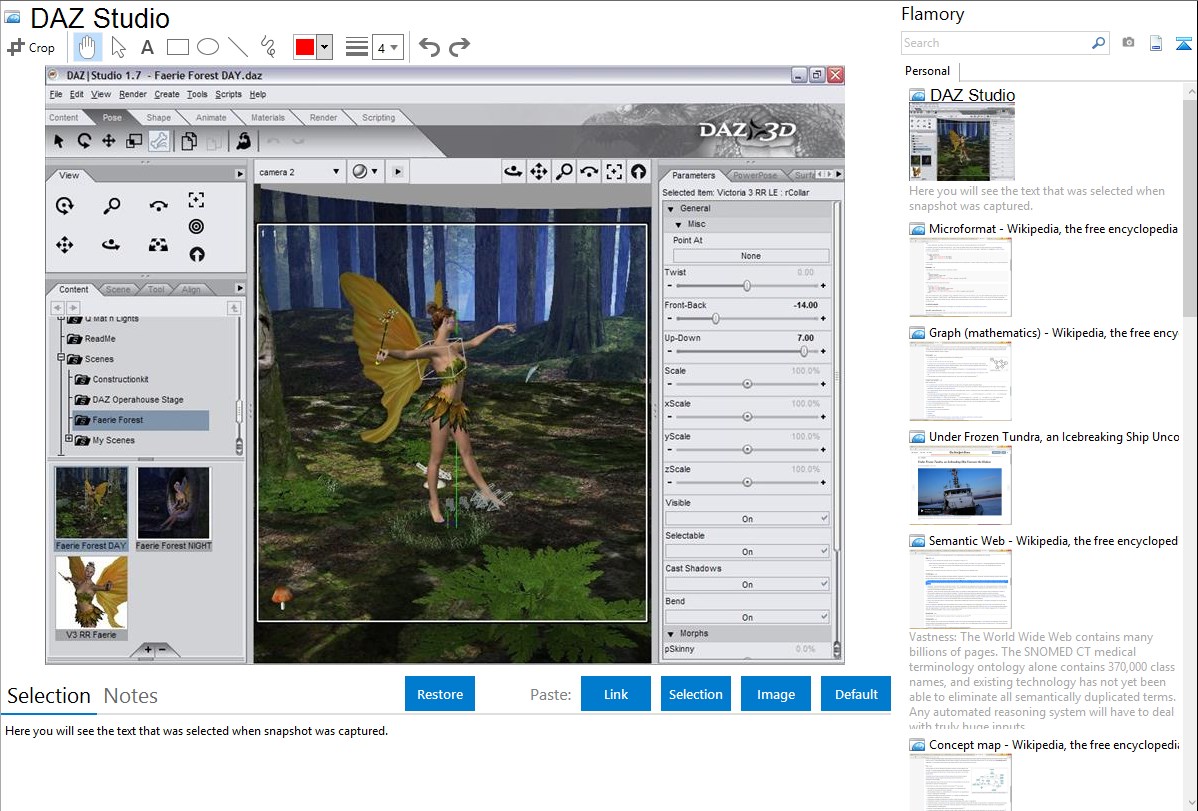
Task: Select the Faerie Forest NIGHT thumbnail
Action: point(173,508)
